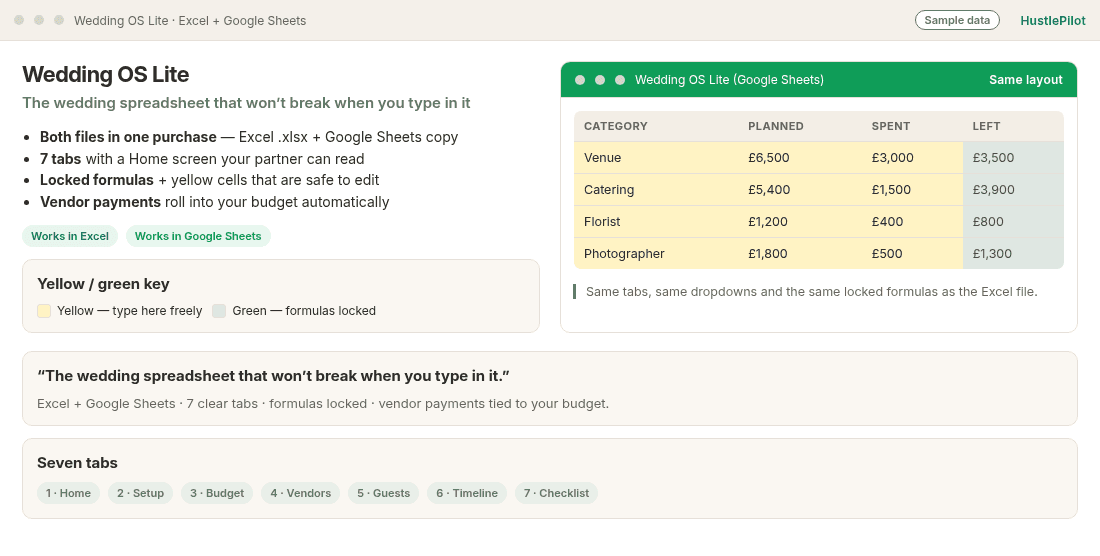The image size is (1100, 556).
Task: Click the £1,800 planned cell
Action: coord(800,253)
